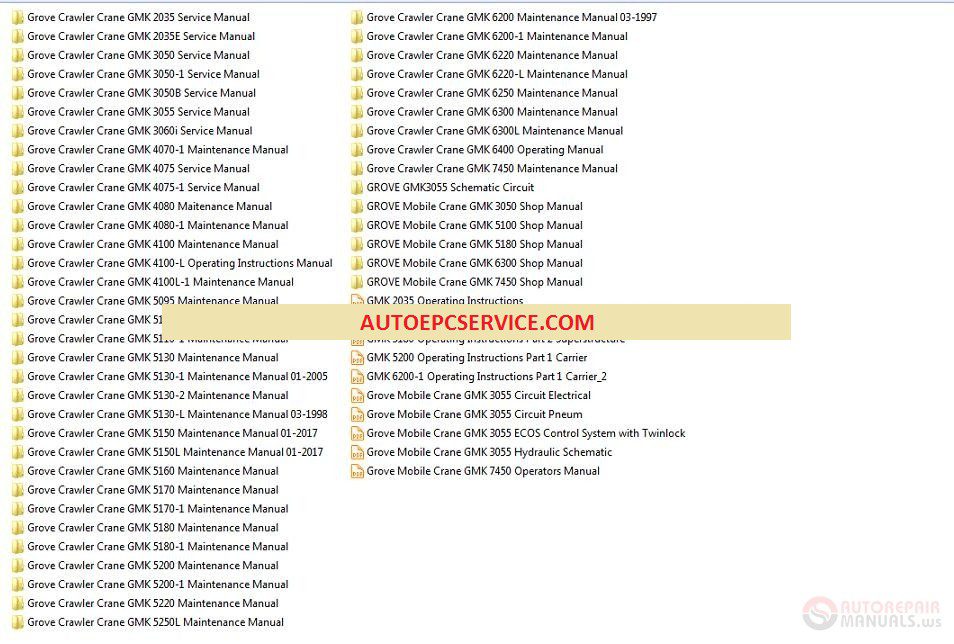The height and width of the screenshot is (644, 954).
Task: Select PDF icon for GMK 3055 Hydraulic Schematic
Action: [x=357, y=452]
